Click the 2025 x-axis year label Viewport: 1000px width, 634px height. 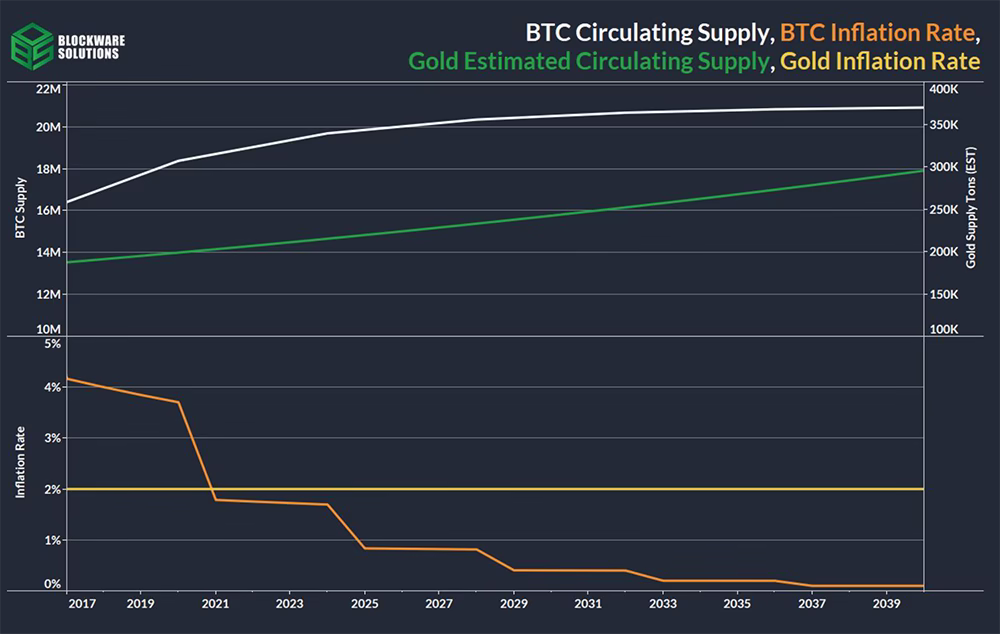[364, 603]
